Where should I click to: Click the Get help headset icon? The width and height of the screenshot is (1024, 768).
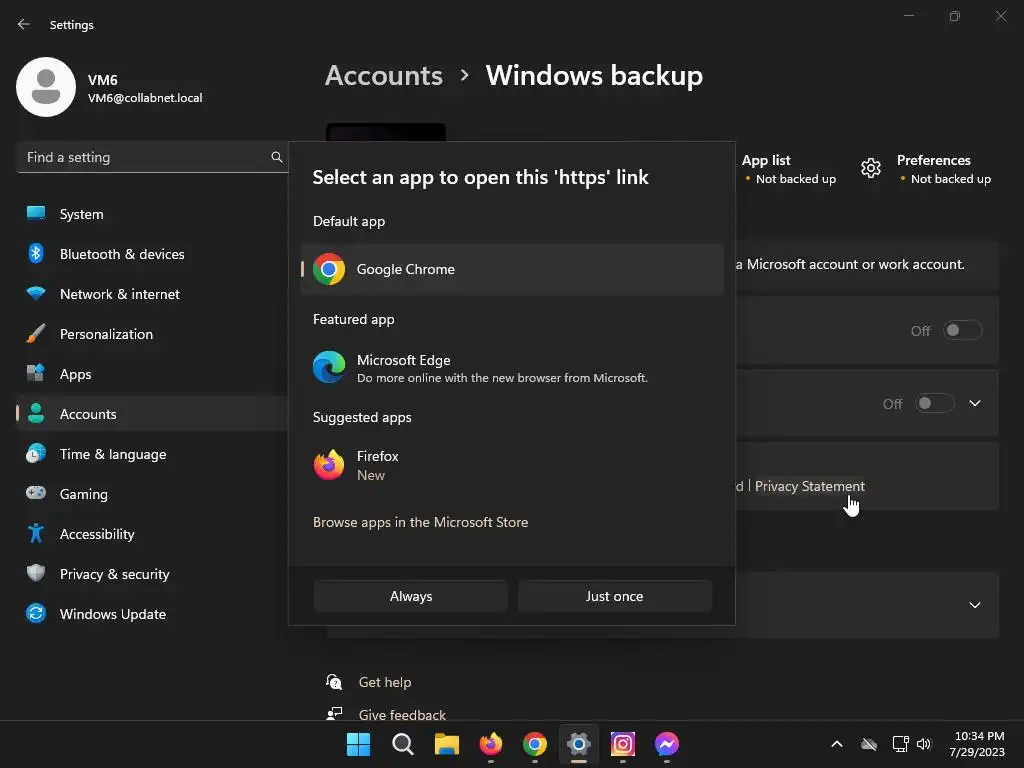pyautogui.click(x=334, y=682)
